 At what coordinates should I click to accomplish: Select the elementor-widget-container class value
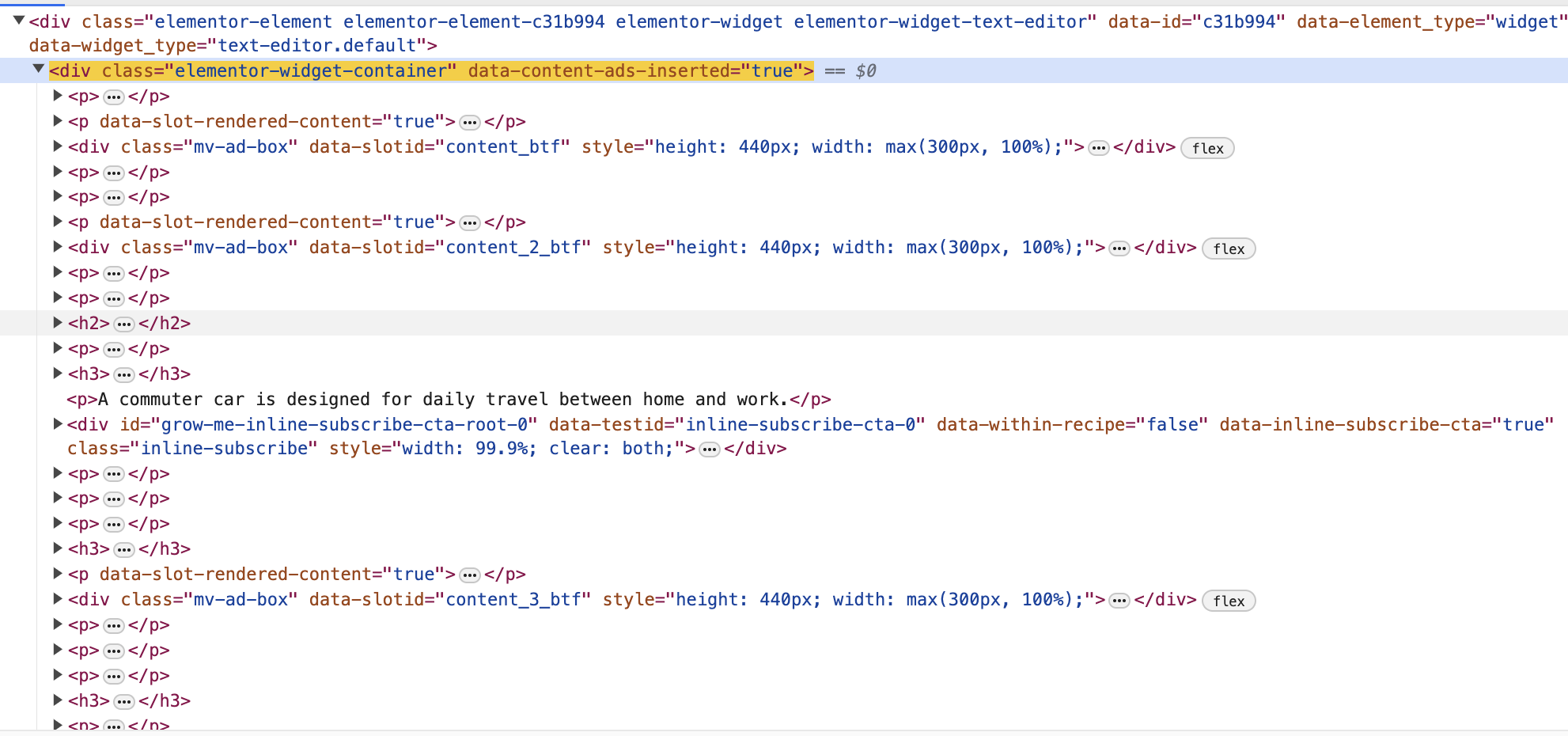(x=315, y=71)
